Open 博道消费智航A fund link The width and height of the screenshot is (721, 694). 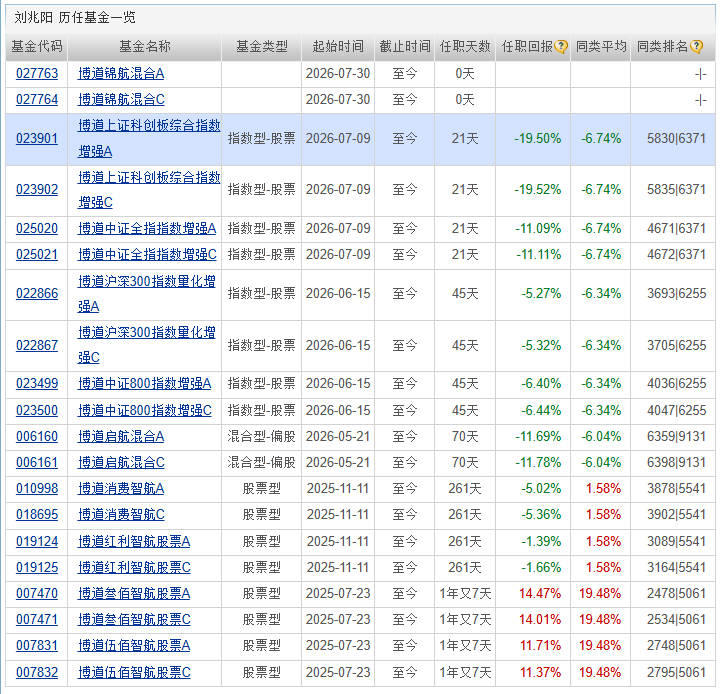(x=121, y=489)
